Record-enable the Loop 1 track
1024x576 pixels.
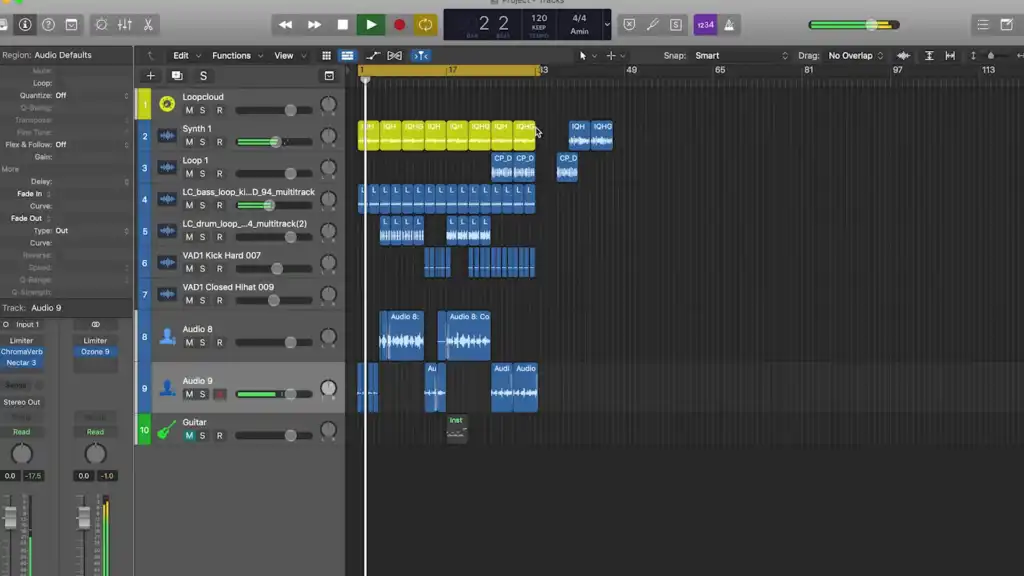[219, 174]
